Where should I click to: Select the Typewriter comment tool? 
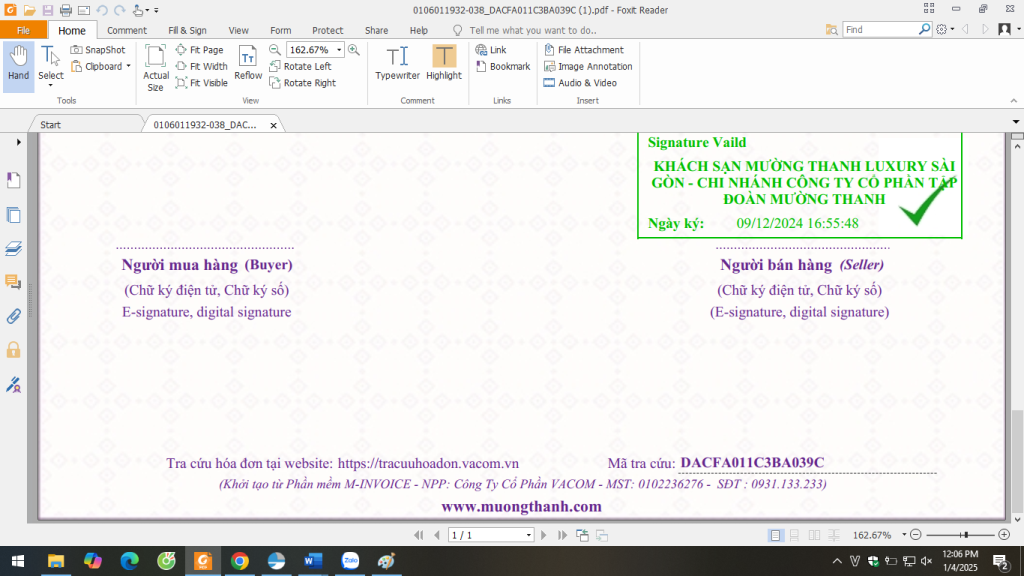(397, 63)
